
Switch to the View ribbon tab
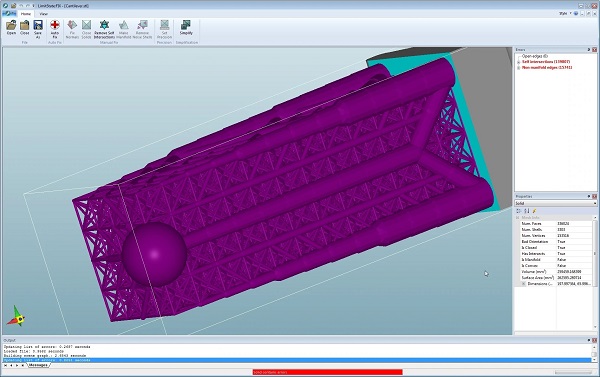tap(44, 14)
